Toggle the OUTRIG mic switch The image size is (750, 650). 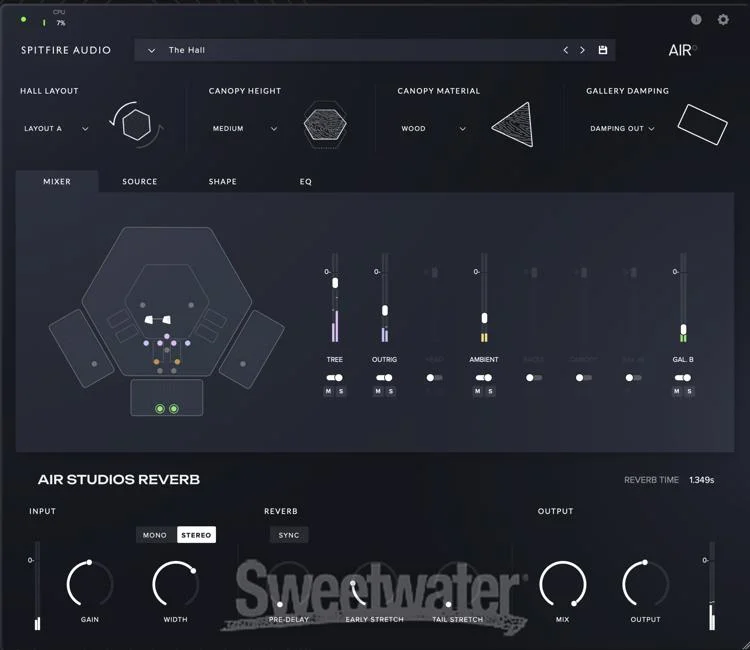coord(383,378)
